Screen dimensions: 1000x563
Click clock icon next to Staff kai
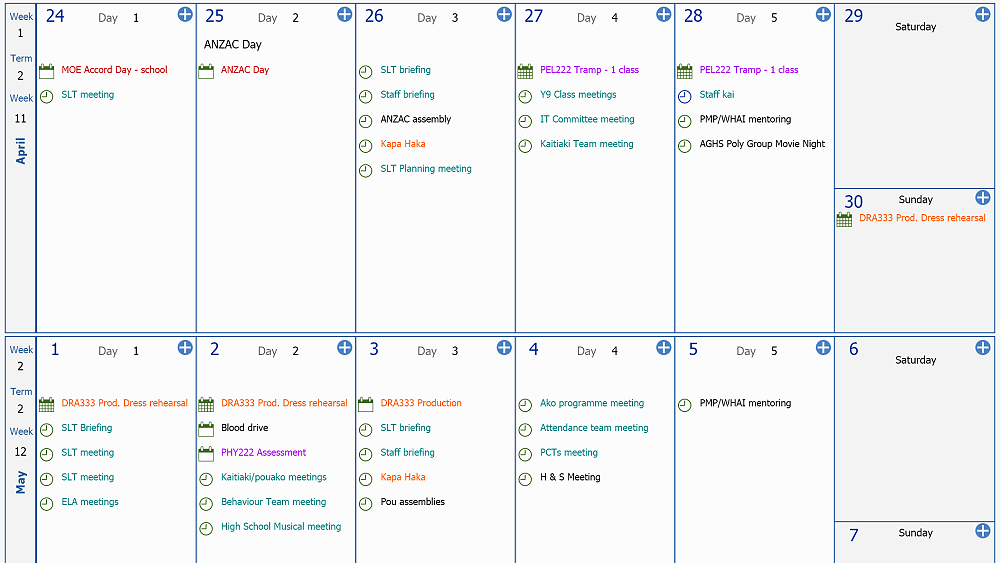point(684,96)
